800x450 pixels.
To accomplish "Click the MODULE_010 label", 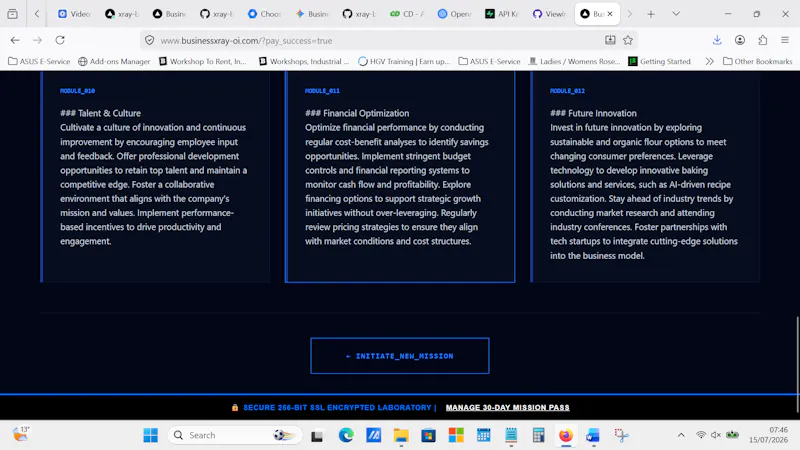I will tap(78, 91).
